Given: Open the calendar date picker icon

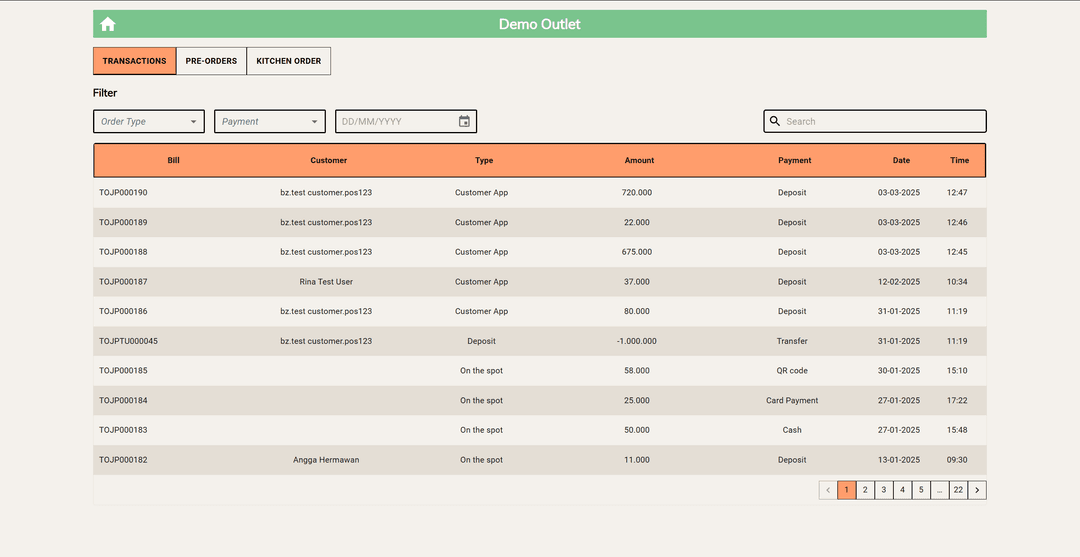Looking at the screenshot, I should coord(464,121).
